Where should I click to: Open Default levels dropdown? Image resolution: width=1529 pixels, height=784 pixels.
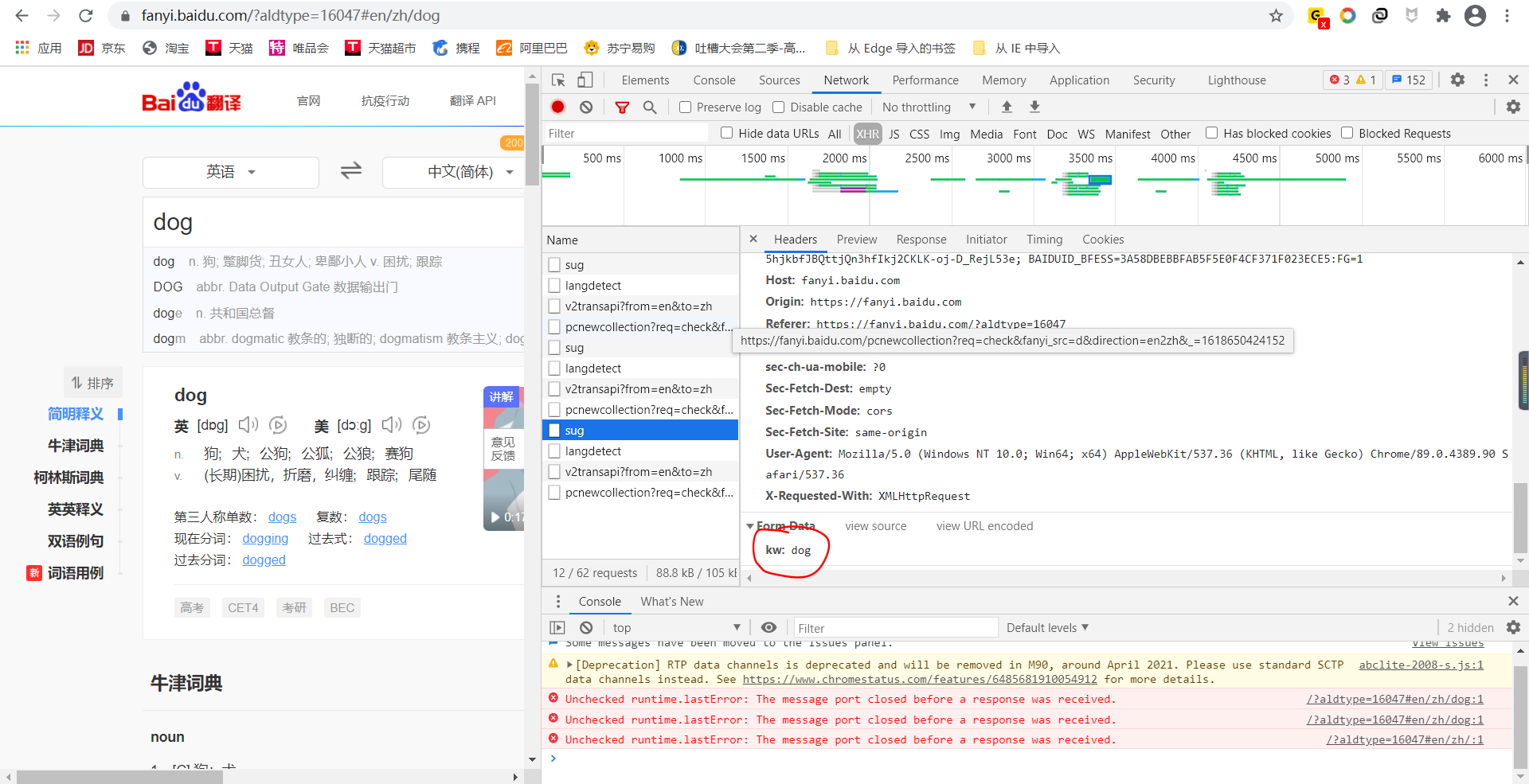[x=1047, y=627]
